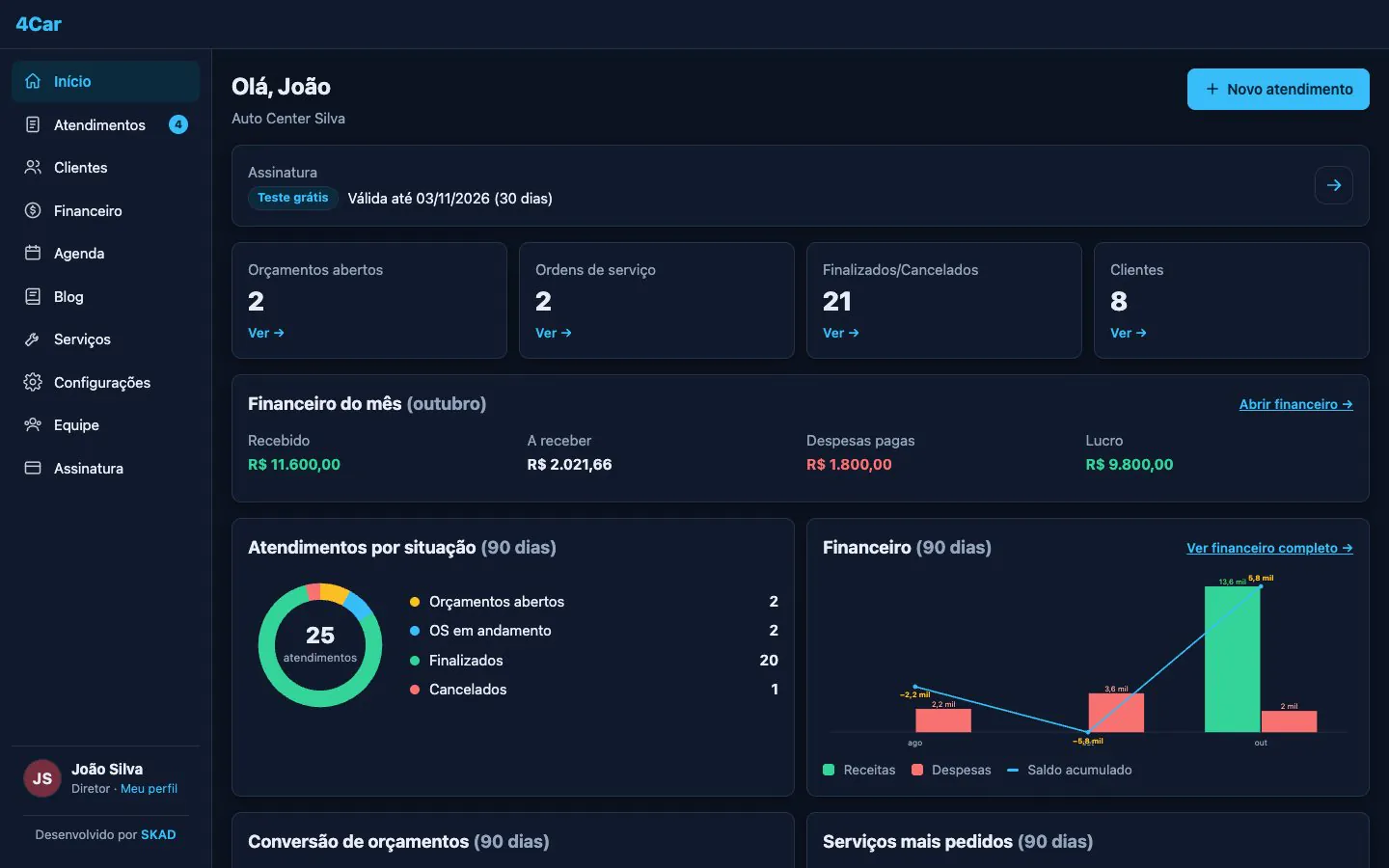This screenshot has height=868, width=1389.
Task: Click the red Cancelados legend dot
Action: coord(415,690)
